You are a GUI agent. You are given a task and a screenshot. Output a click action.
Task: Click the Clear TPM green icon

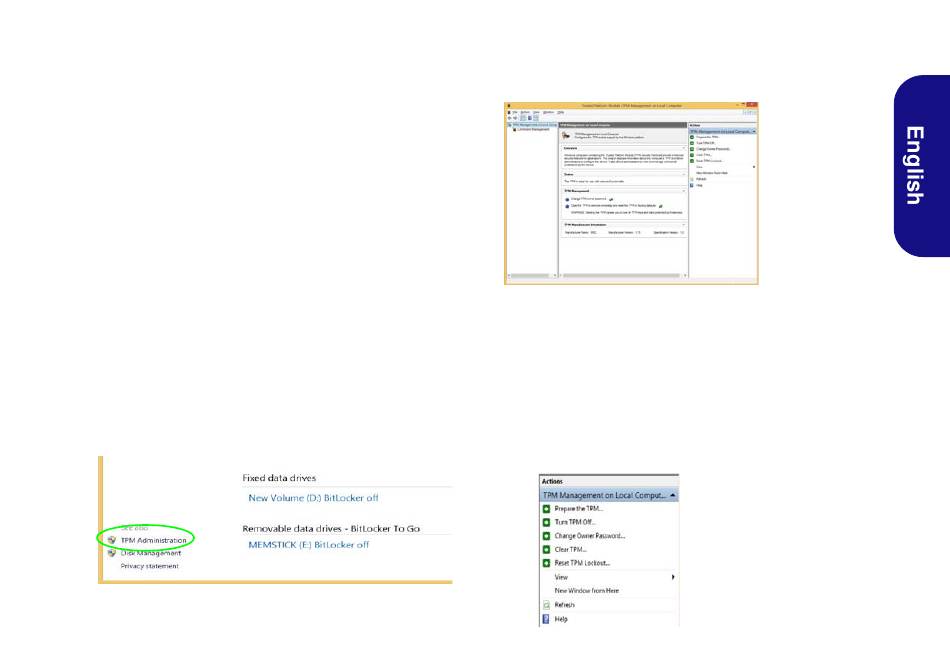click(546, 550)
